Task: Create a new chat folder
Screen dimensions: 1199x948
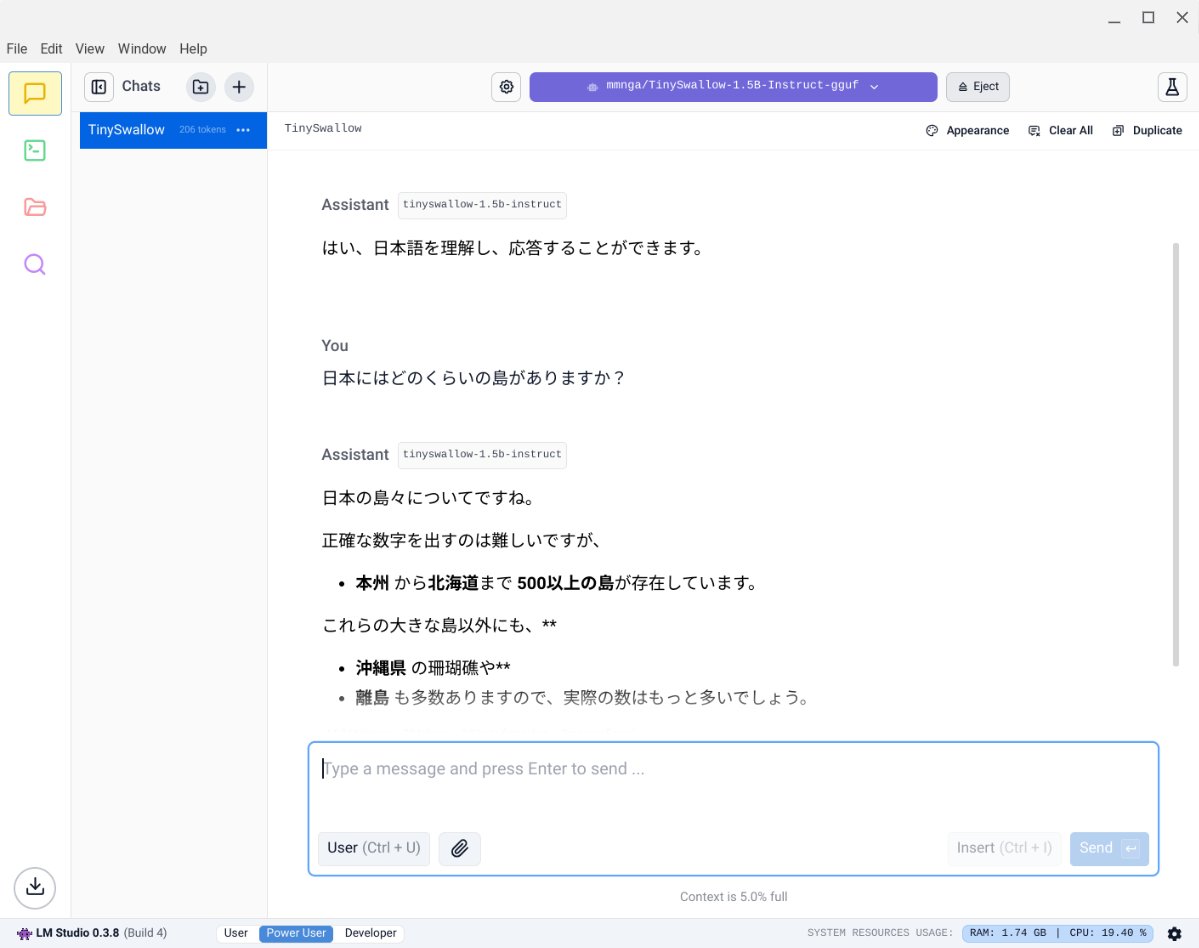Action: click(x=200, y=87)
